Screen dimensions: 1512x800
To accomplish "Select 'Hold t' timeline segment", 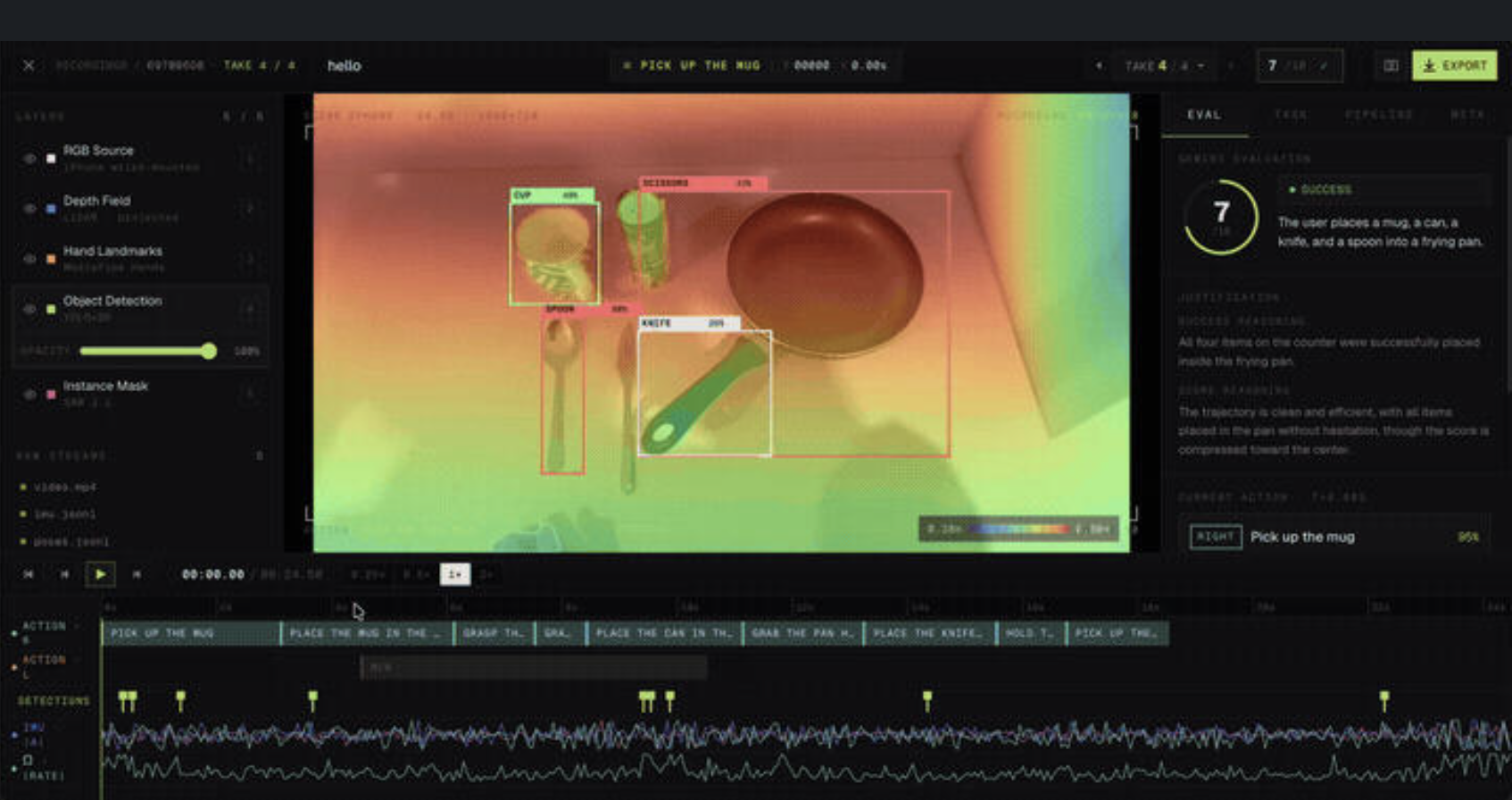I will click(x=1031, y=633).
